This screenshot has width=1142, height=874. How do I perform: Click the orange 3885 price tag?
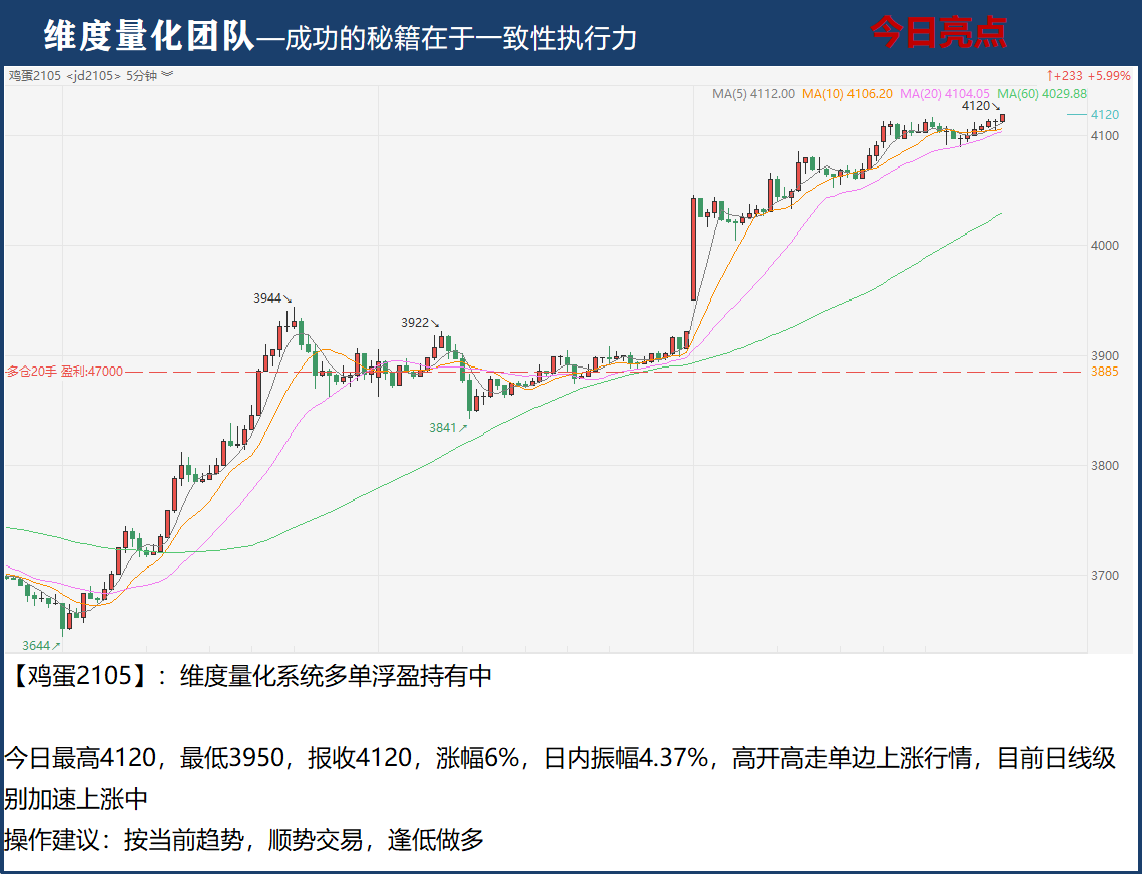[x=1105, y=372]
